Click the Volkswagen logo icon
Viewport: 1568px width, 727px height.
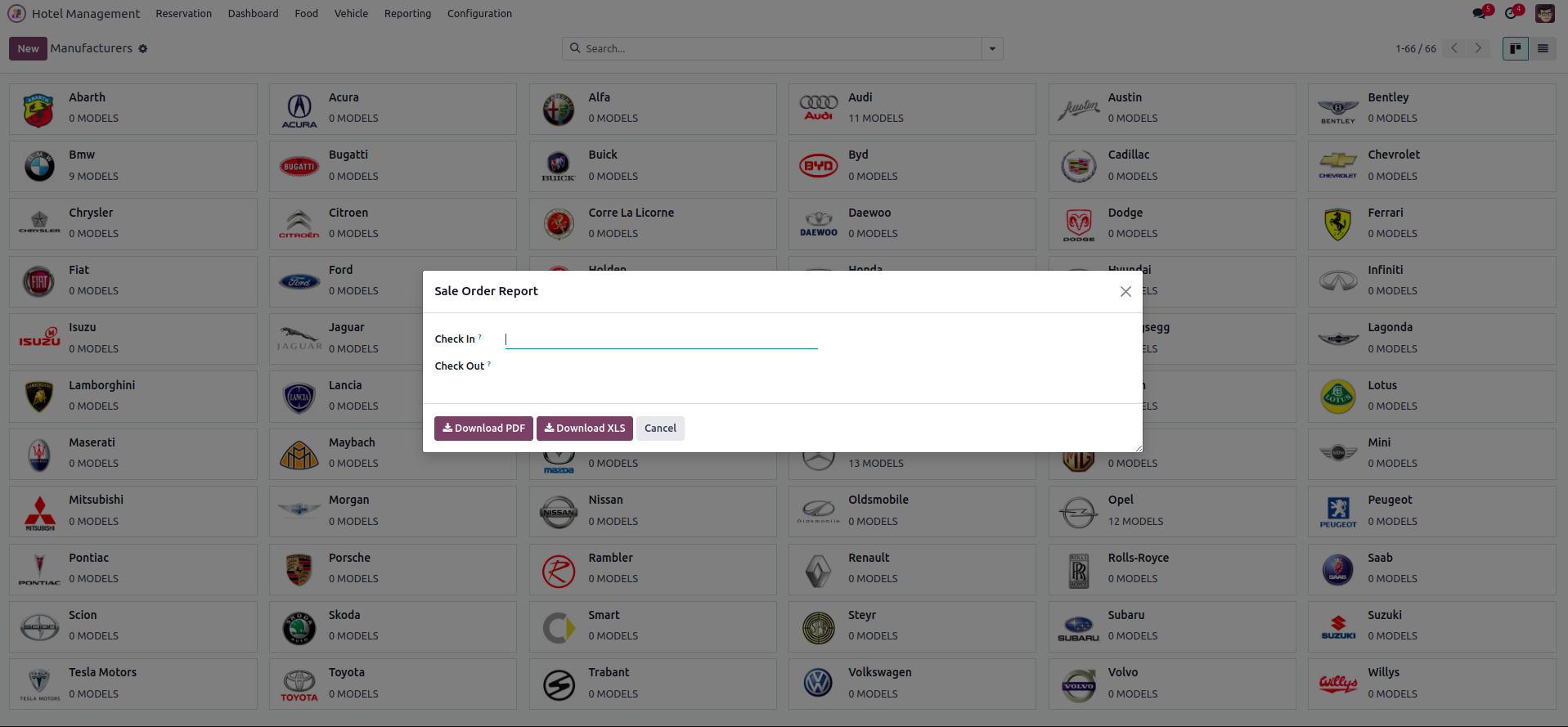818,684
